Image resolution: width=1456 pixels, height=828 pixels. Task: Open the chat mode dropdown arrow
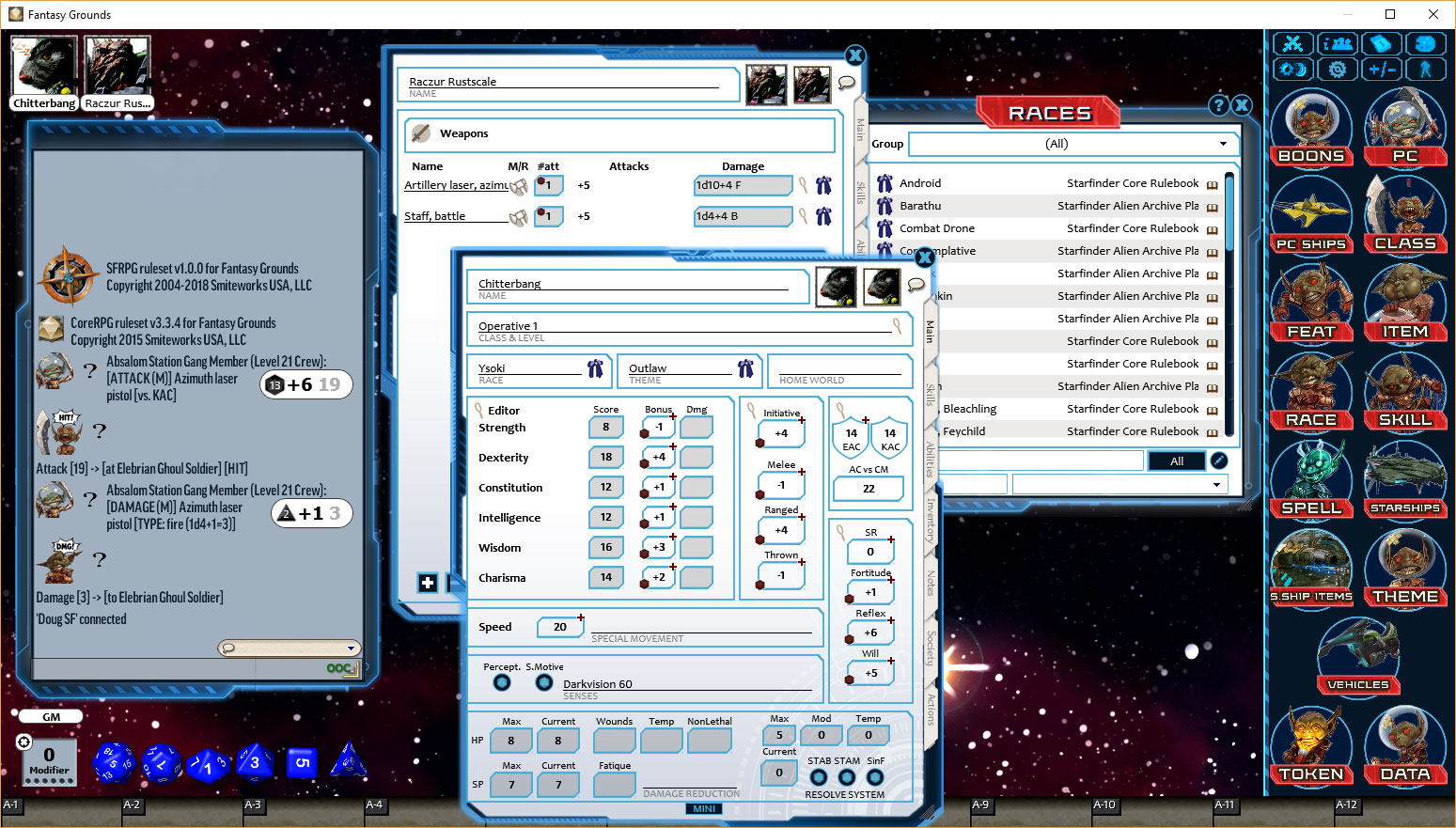(x=351, y=648)
